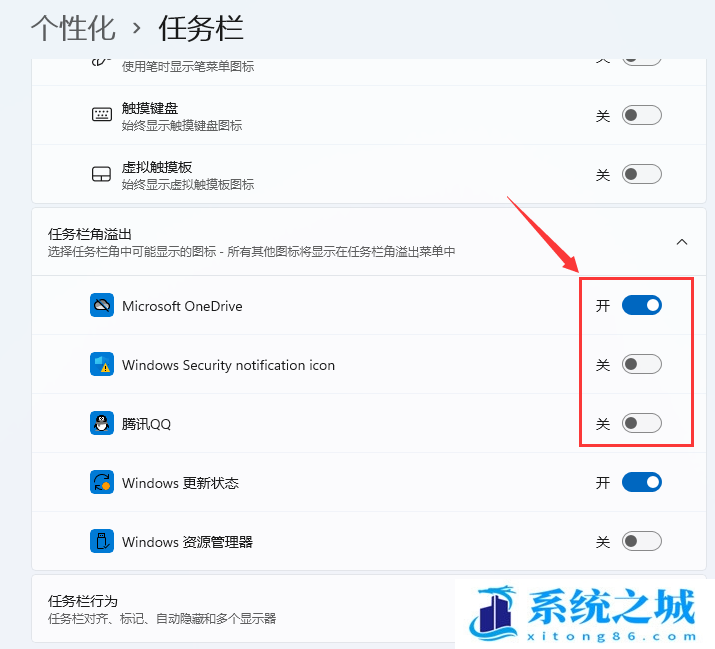Switch on the Windows 资源管理器 toggle

coord(642,541)
